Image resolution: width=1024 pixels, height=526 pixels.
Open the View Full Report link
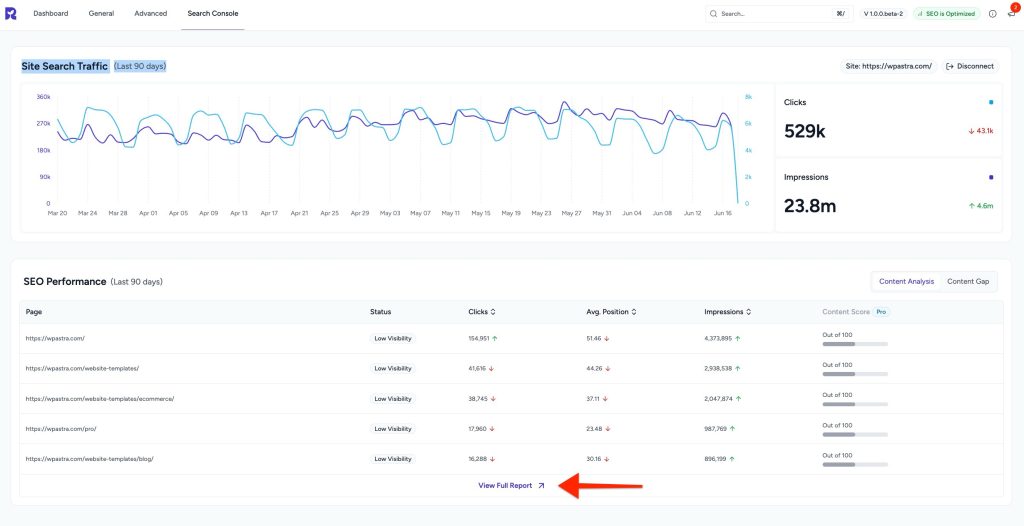[511, 485]
